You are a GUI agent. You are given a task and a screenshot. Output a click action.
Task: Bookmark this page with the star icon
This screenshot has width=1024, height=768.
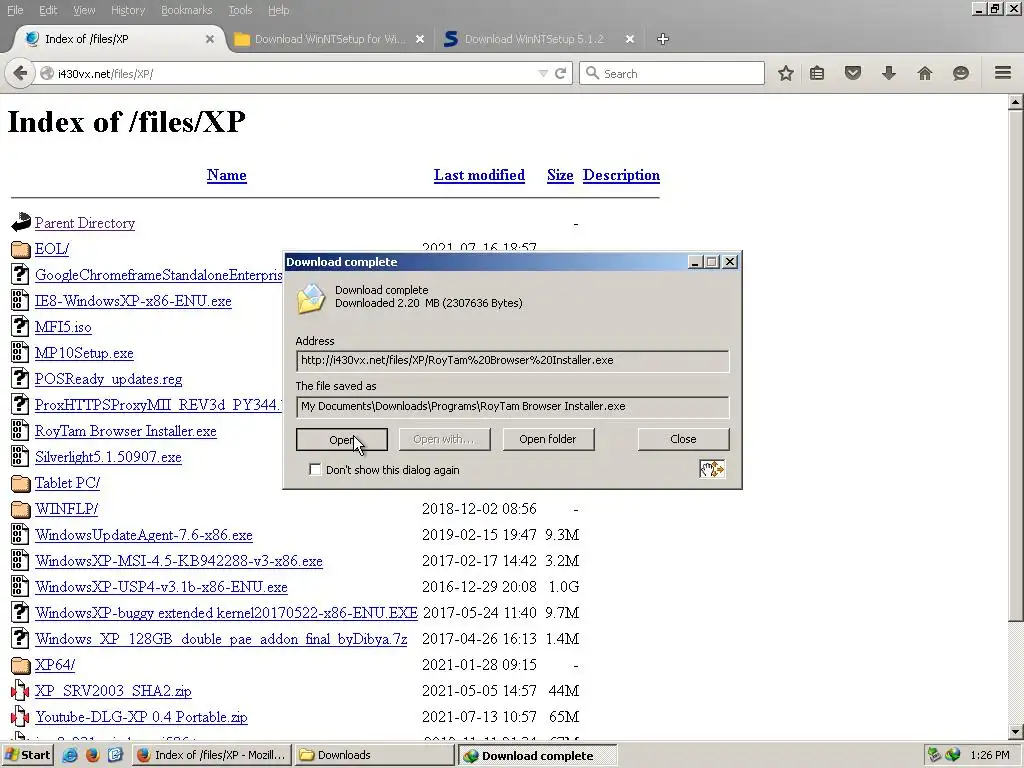coord(786,73)
